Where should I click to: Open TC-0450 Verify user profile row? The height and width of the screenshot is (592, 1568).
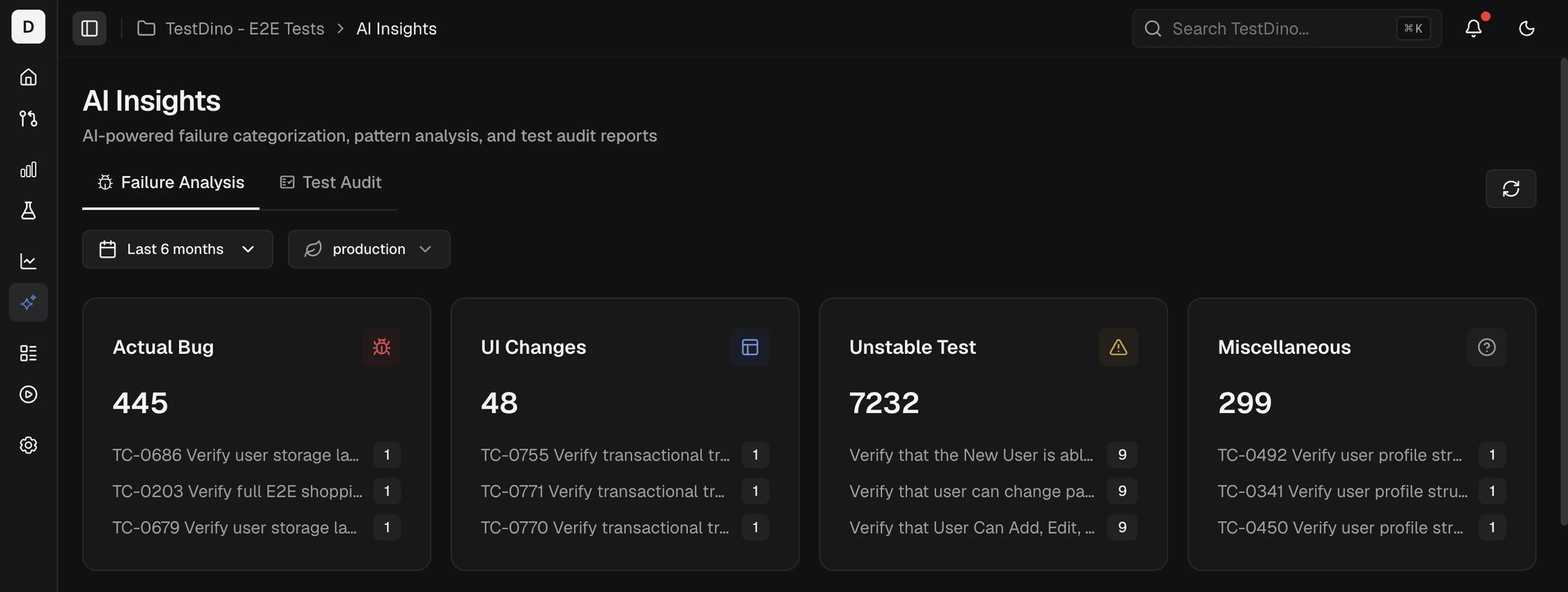point(1361,527)
